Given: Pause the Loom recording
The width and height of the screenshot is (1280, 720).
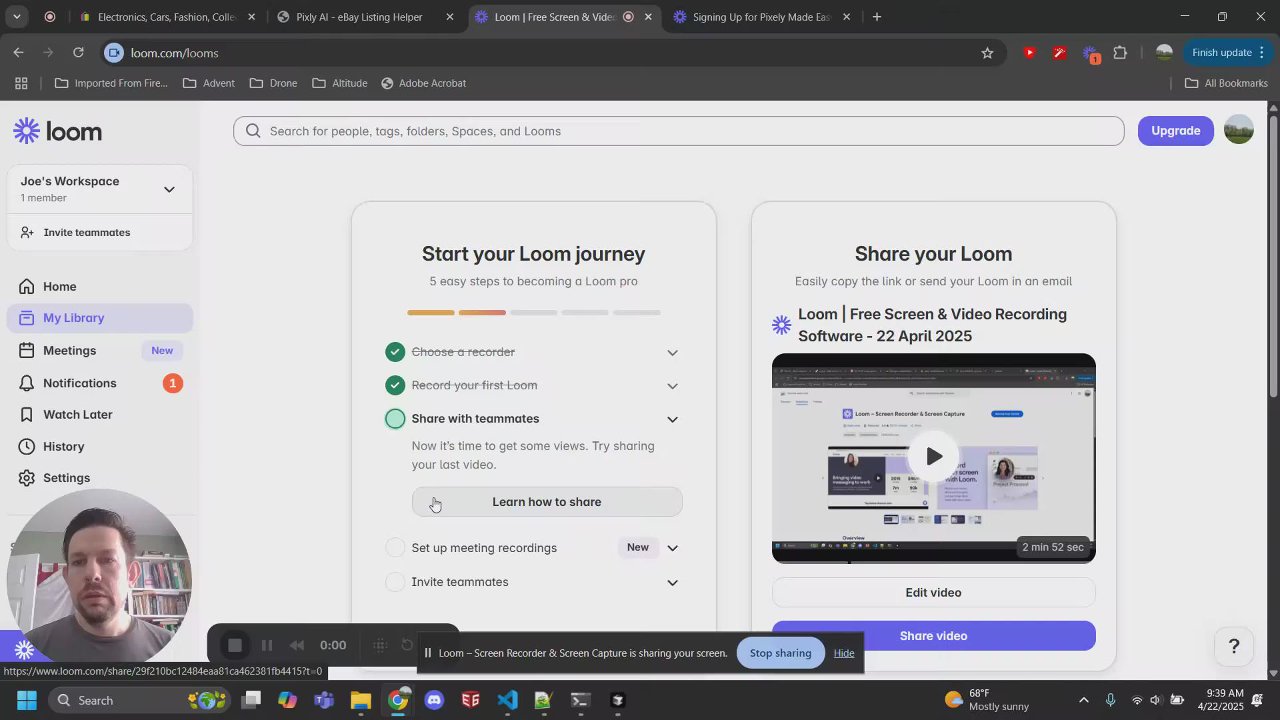Looking at the screenshot, I should [267, 645].
